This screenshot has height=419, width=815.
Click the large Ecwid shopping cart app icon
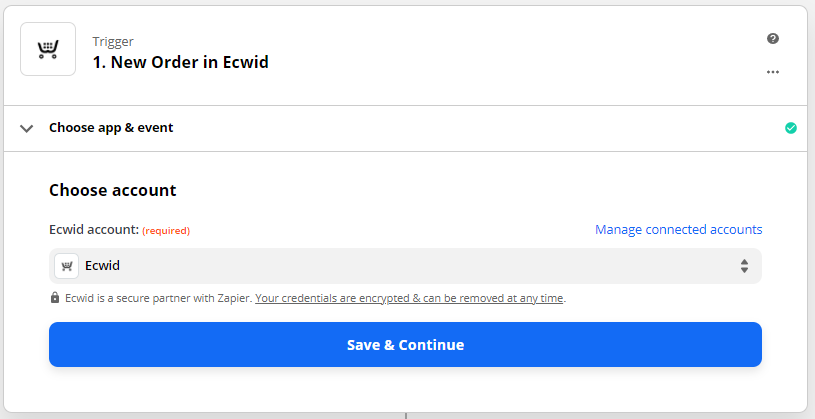[x=48, y=49]
